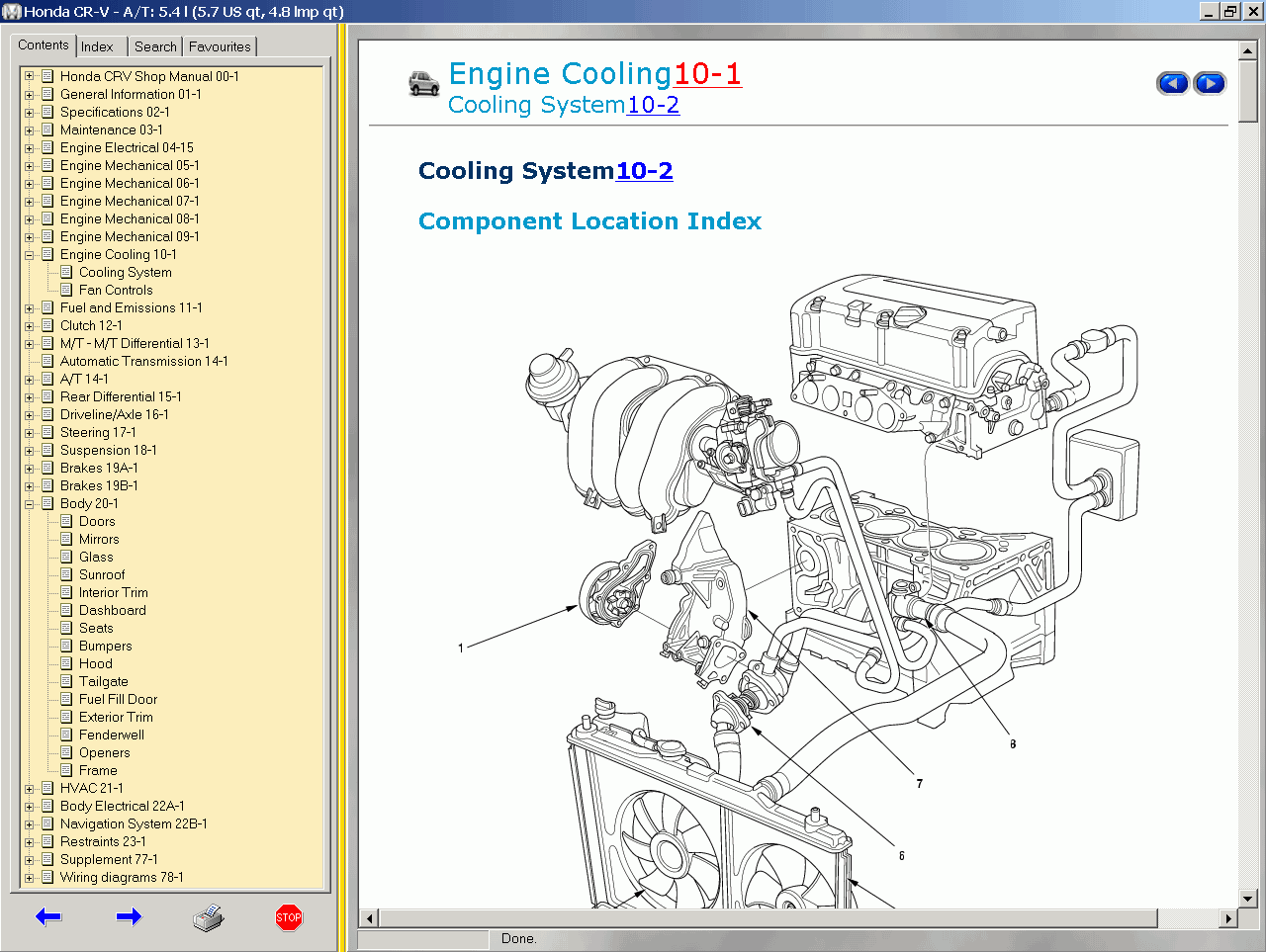Screen dimensions: 1266x952
Task: Select Driveline/Axle 16-1 in the tree
Action: (x=115, y=414)
